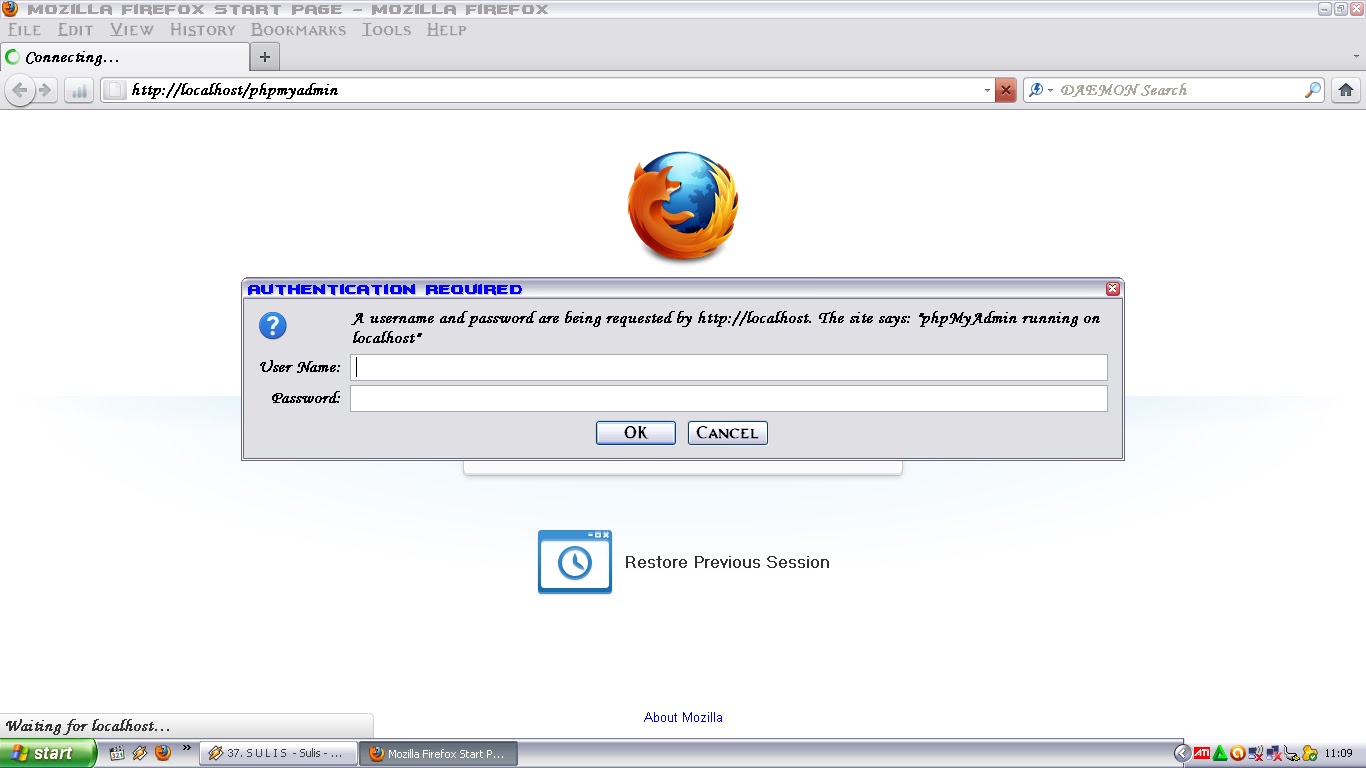Click the page identity icon in the URL bar
The width and height of the screenshot is (1366, 768).
(115, 90)
